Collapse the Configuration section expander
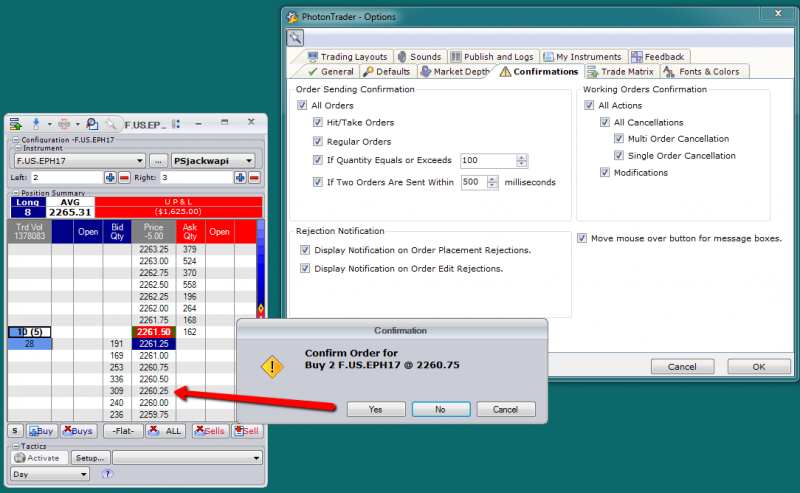800x493 pixels. [16, 139]
